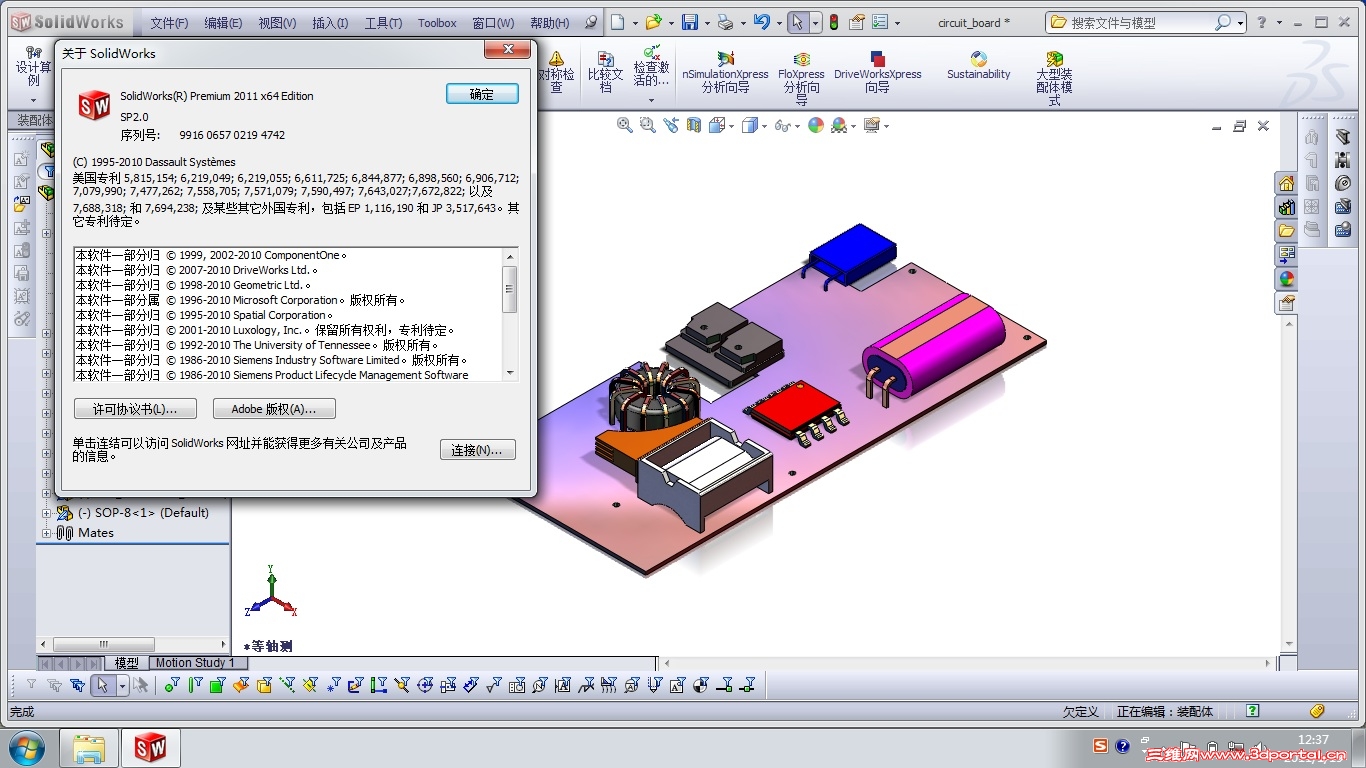Image resolution: width=1366 pixels, height=768 pixels.
Task: Switch to the 模型 tab
Action: [127, 663]
